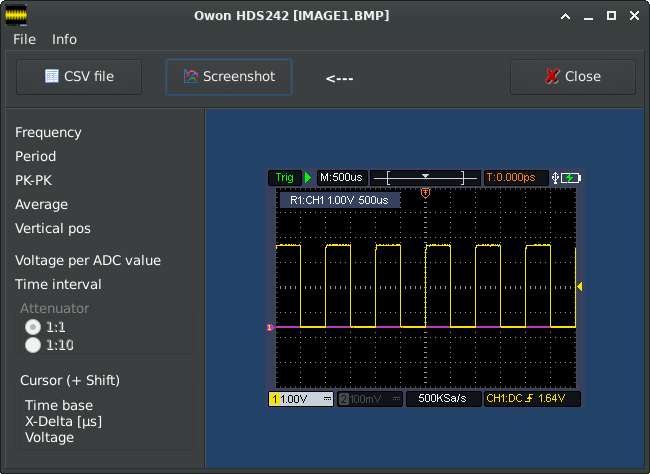Maximize the Owon HDS242 window

(x=611, y=16)
